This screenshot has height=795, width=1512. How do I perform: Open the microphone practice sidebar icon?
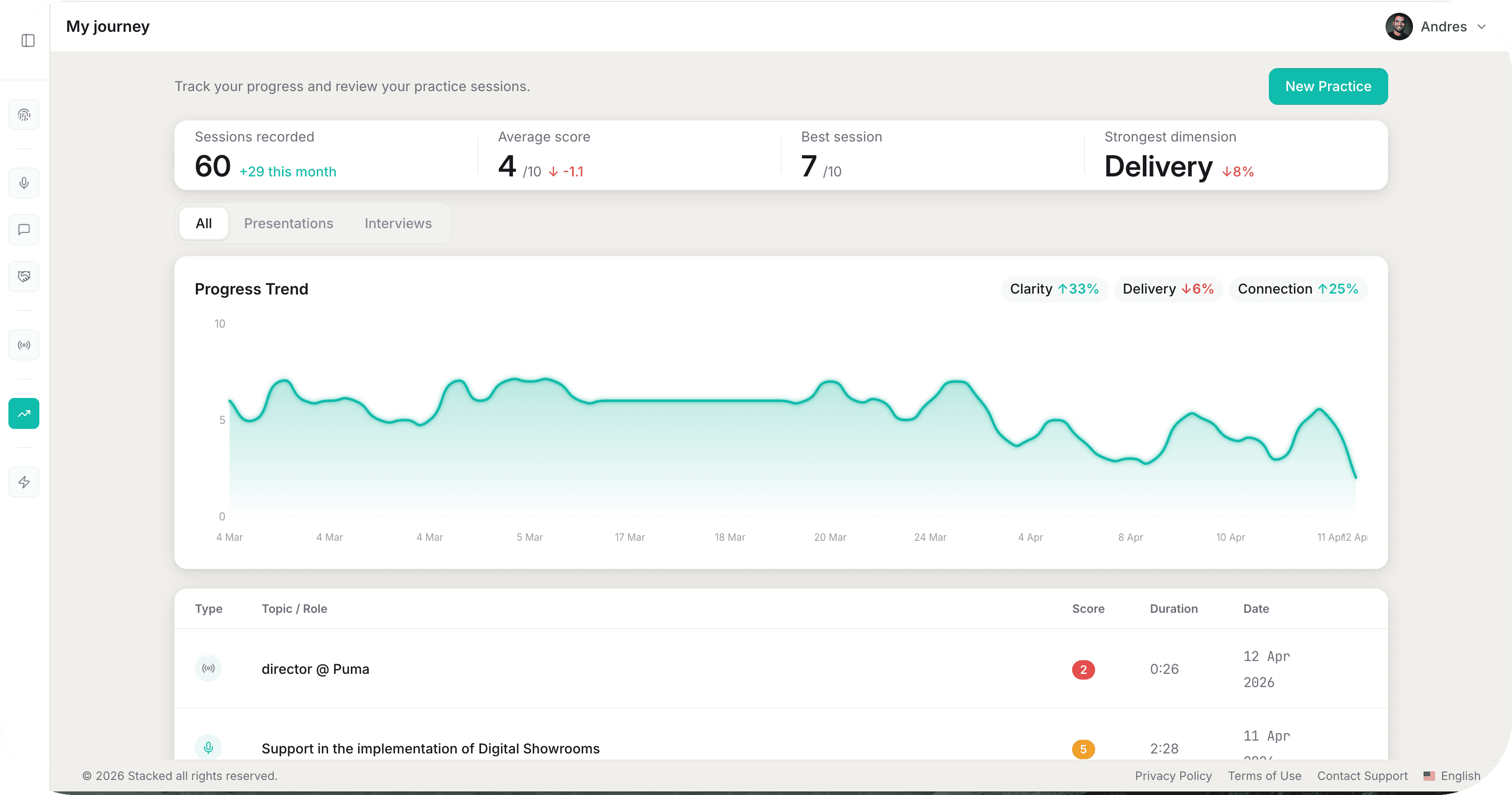(x=24, y=183)
